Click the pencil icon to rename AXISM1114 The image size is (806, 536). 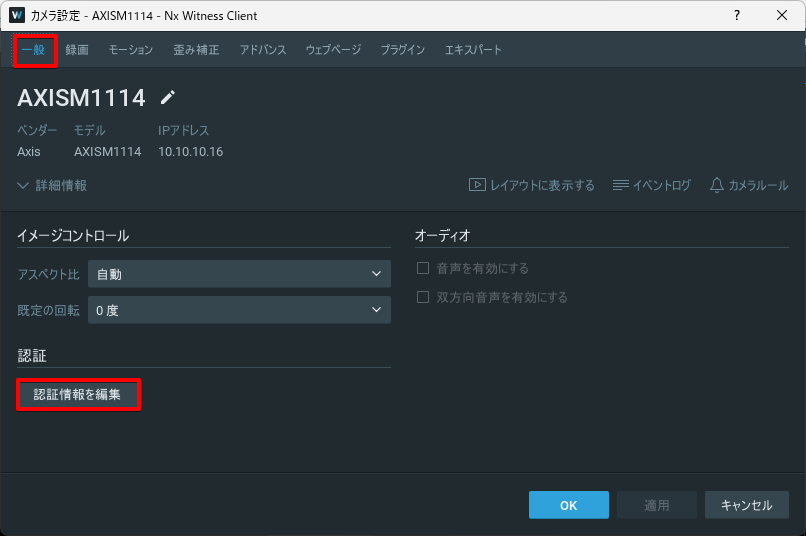[168, 98]
